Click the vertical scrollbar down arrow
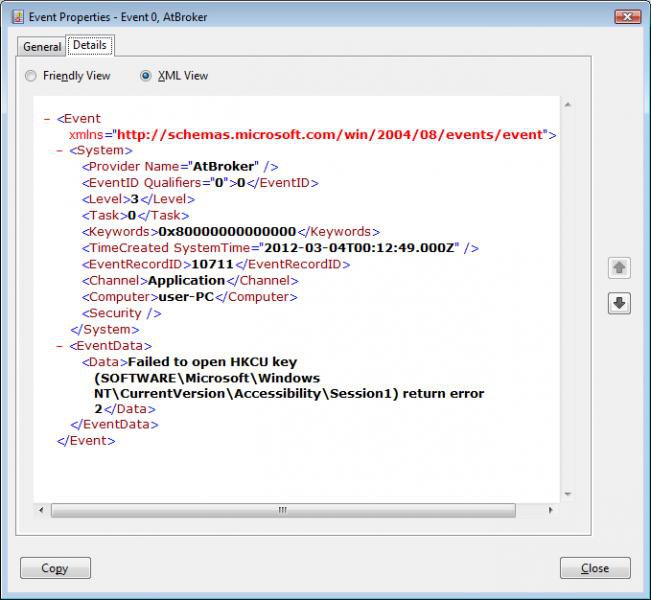The image size is (651, 600). point(568,494)
